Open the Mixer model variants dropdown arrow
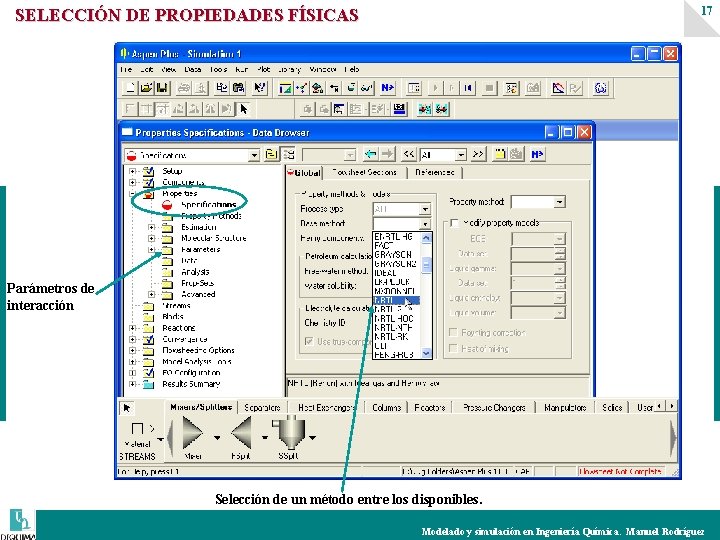Viewport: 720px width, 540px height. (x=217, y=438)
